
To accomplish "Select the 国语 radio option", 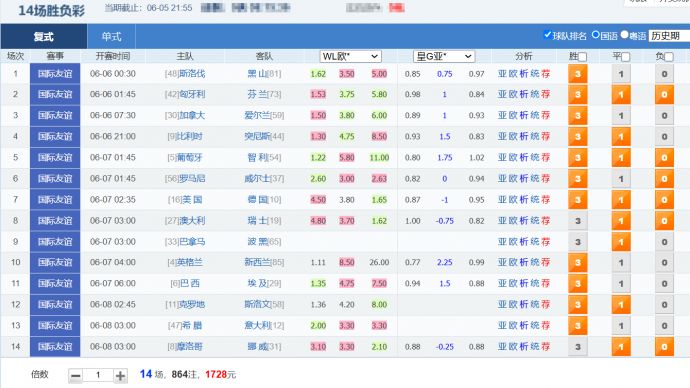I will click(x=596, y=35).
